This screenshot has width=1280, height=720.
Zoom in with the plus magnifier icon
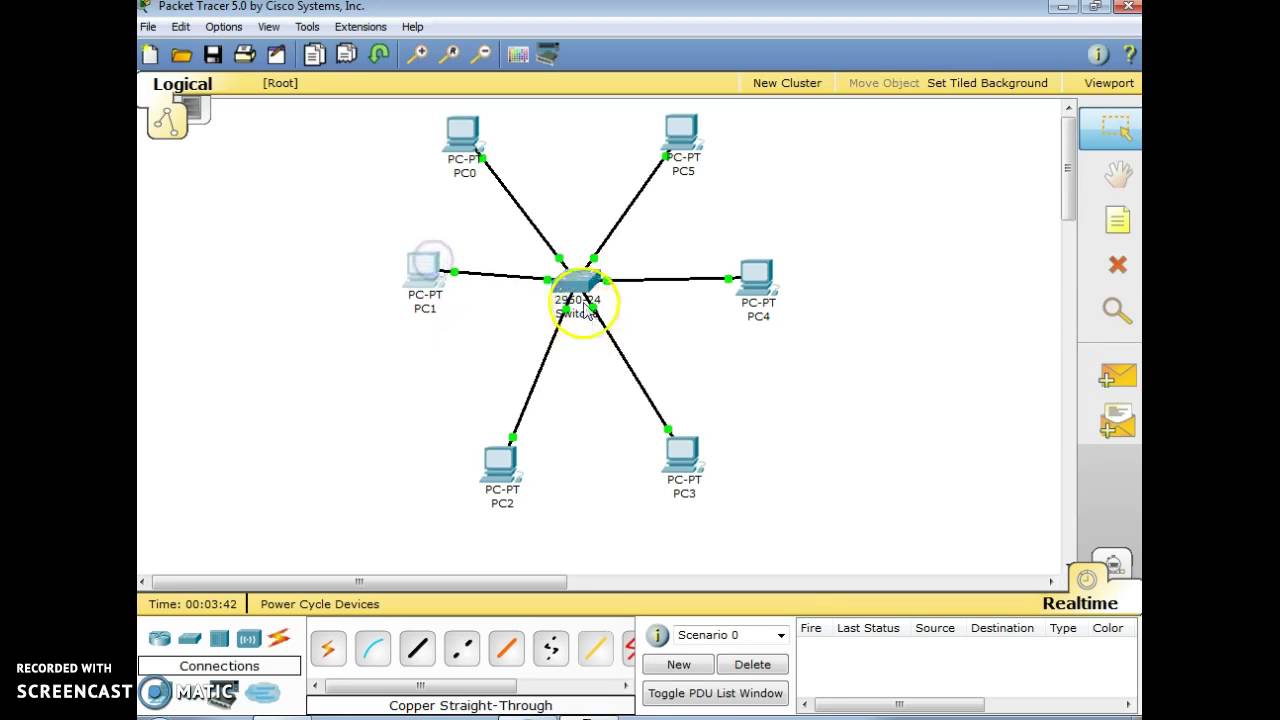point(417,55)
